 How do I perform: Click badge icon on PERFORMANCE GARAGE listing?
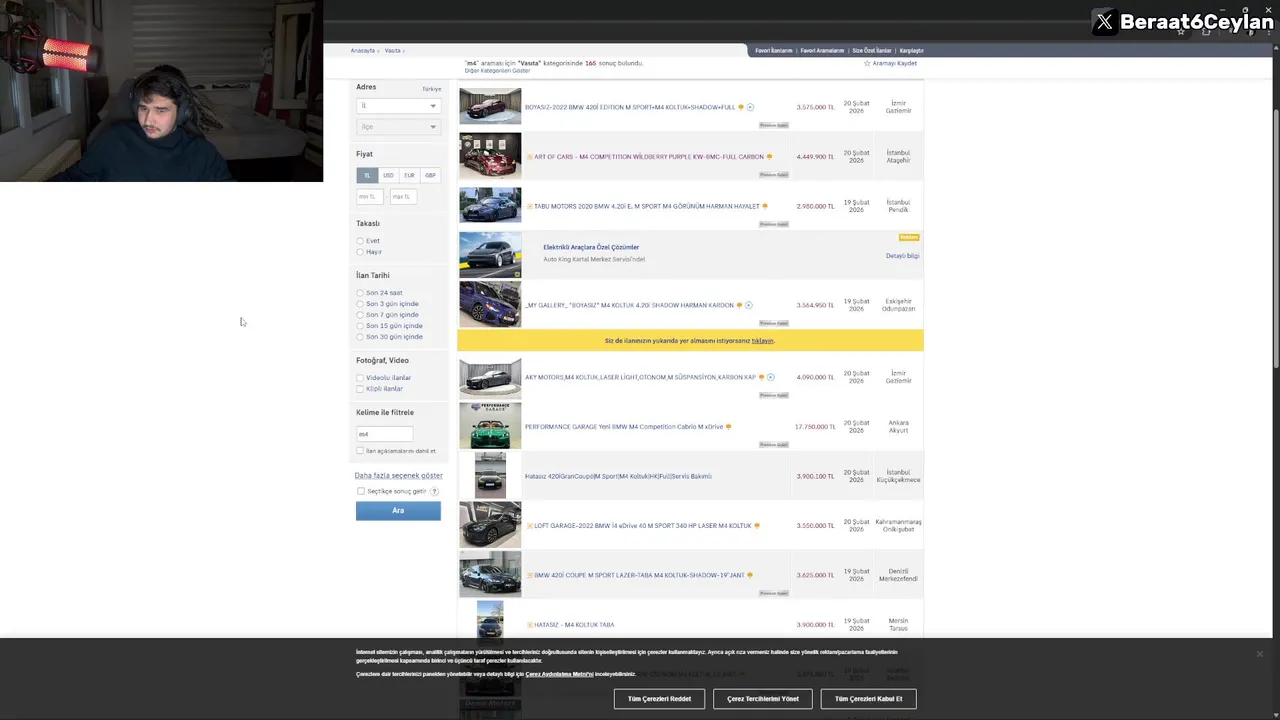(x=728, y=427)
